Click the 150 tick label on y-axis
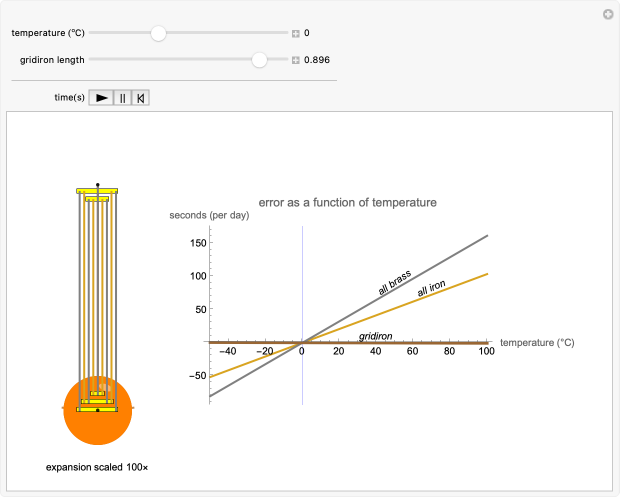The height and width of the screenshot is (498, 620). click(198, 243)
